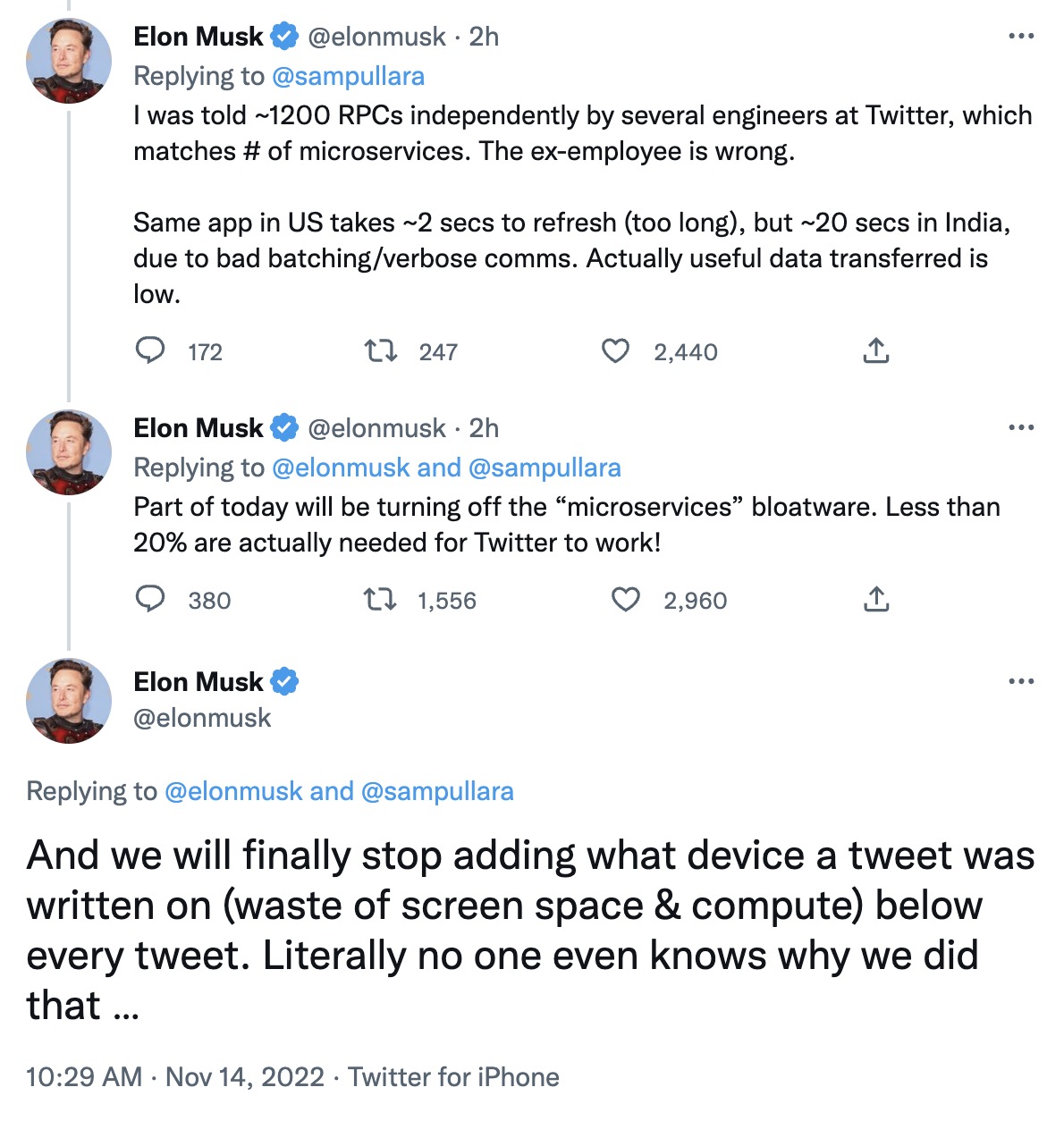Image resolution: width=1064 pixels, height=1121 pixels.
Task: Open more options on first tweet
Action: click(x=1021, y=37)
